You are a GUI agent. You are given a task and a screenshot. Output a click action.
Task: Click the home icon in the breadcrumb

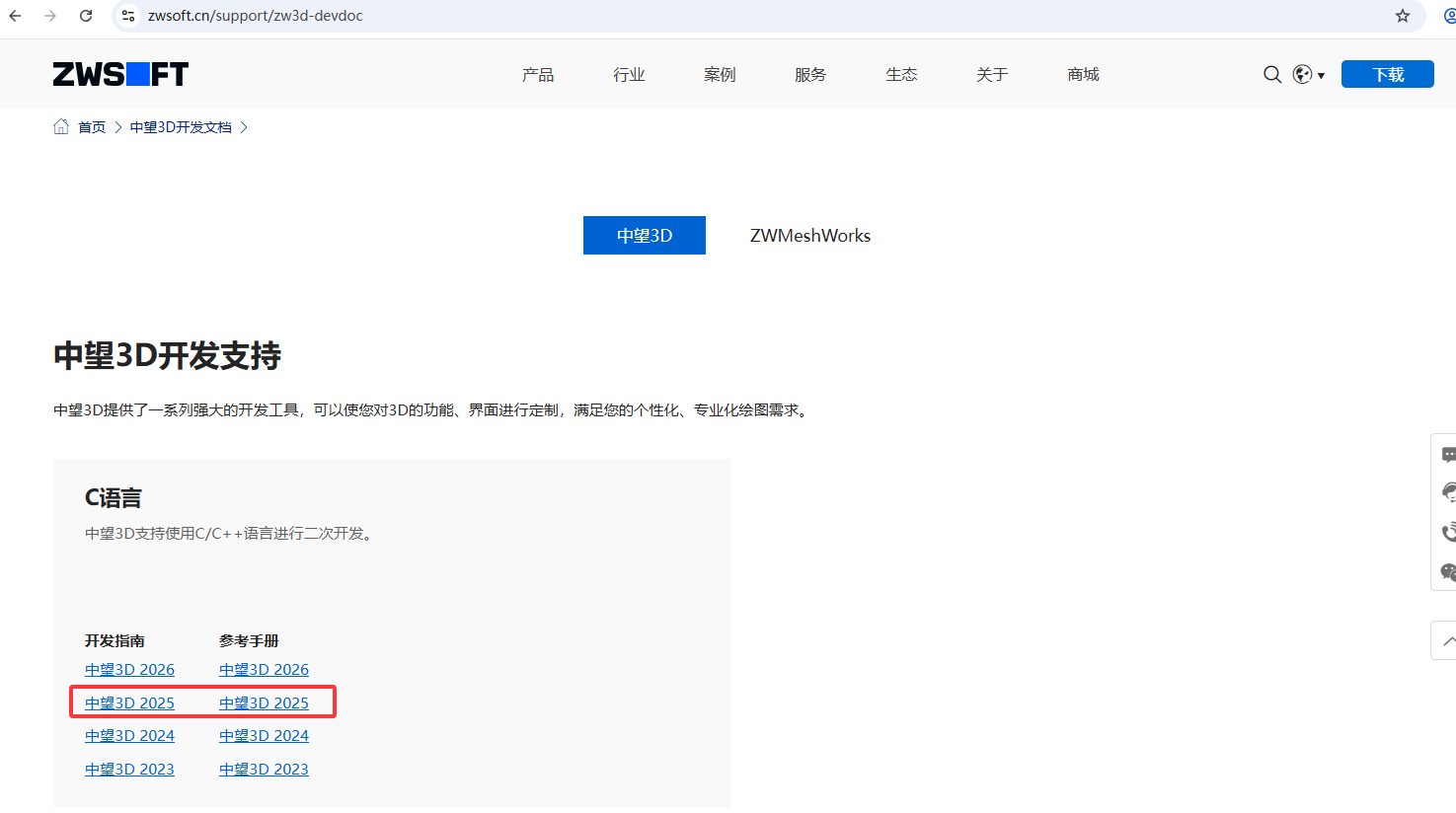pyautogui.click(x=61, y=126)
